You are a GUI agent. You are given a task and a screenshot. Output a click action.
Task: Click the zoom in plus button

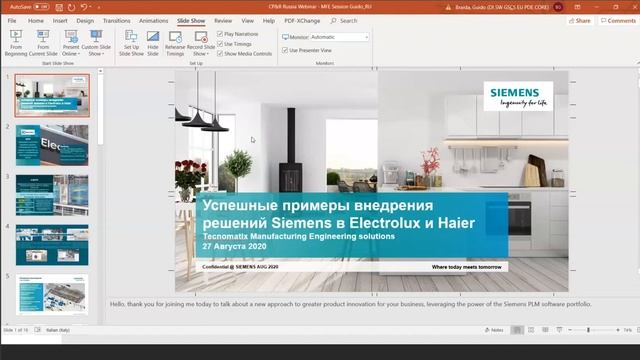click(x=618, y=330)
